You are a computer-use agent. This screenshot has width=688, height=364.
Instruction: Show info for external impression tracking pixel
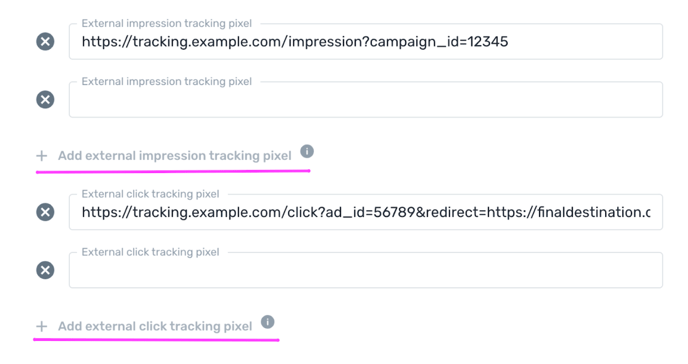click(307, 152)
